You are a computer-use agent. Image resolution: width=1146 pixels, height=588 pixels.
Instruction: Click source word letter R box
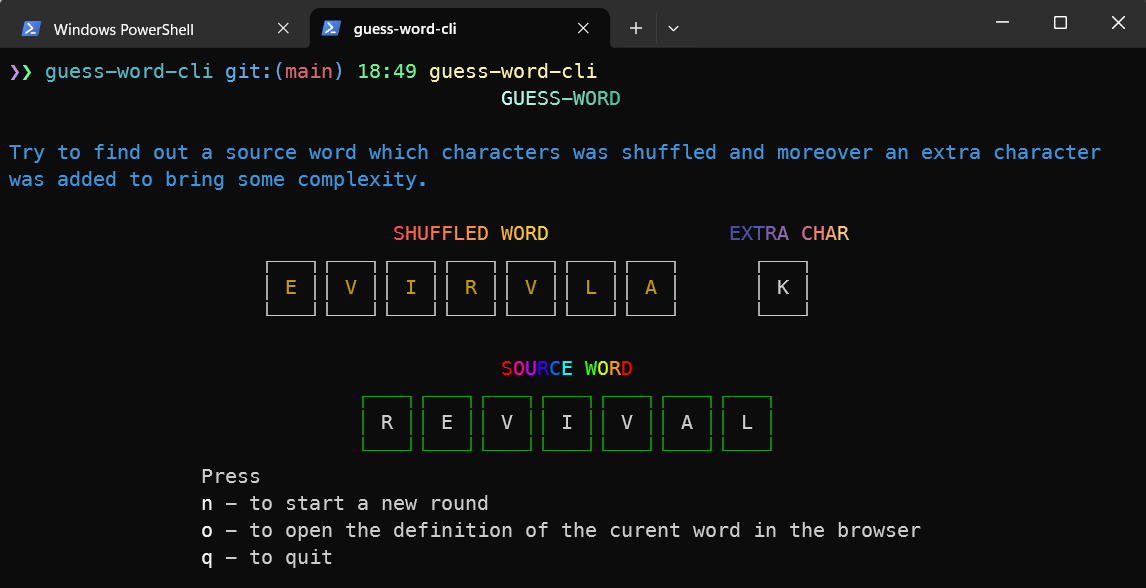[x=387, y=423]
